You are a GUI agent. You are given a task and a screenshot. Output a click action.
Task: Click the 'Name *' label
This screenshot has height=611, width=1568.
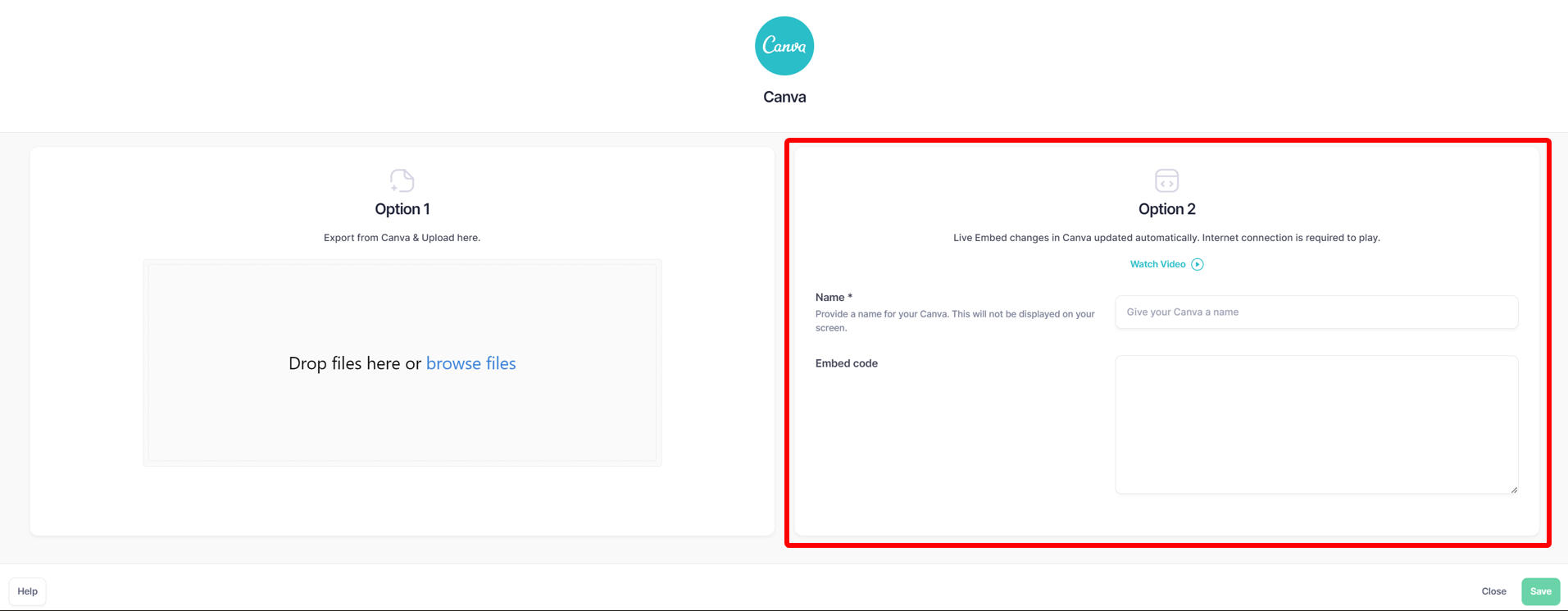pos(834,297)
